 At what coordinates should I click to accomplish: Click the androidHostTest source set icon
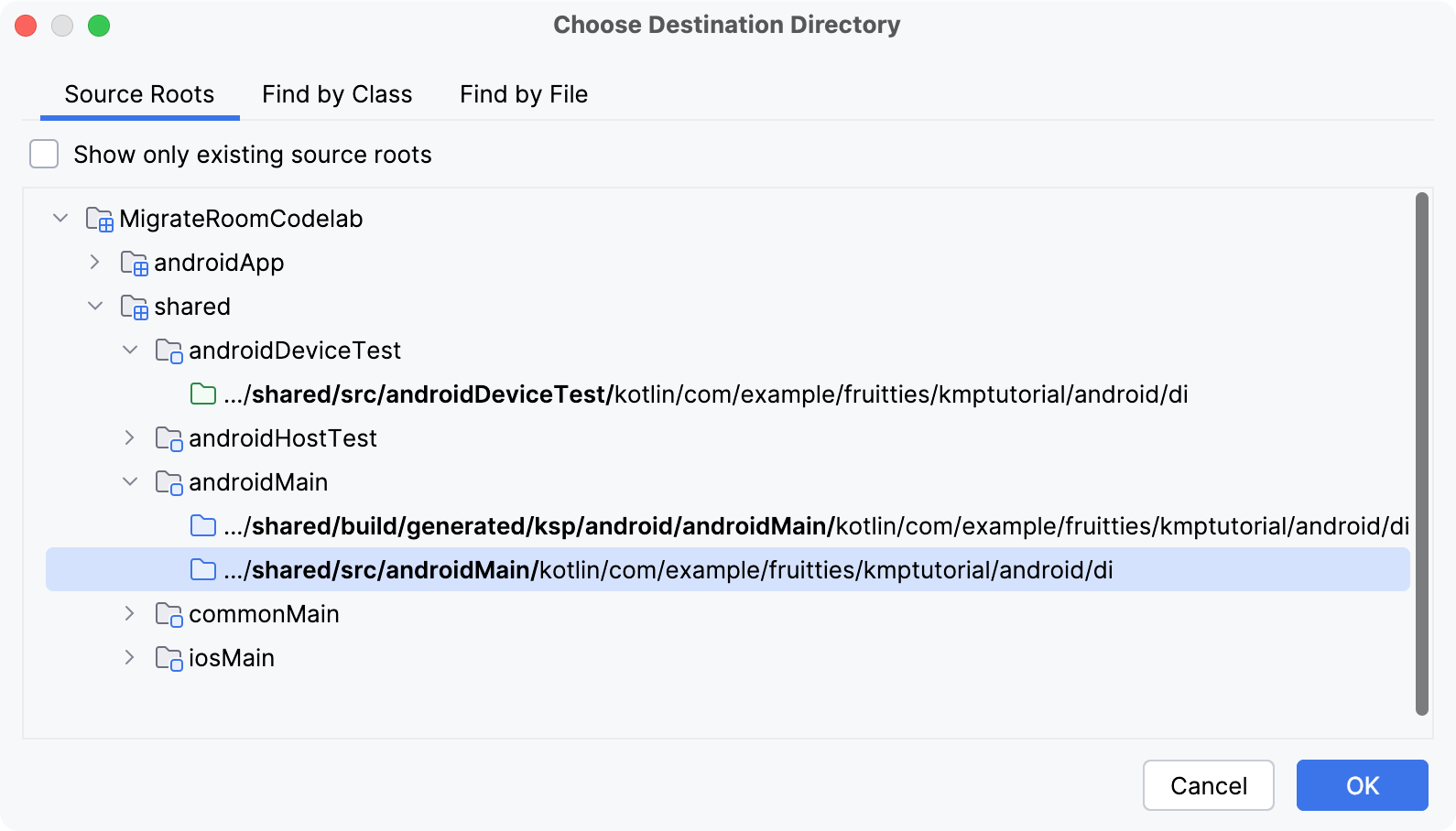(168, 439)
